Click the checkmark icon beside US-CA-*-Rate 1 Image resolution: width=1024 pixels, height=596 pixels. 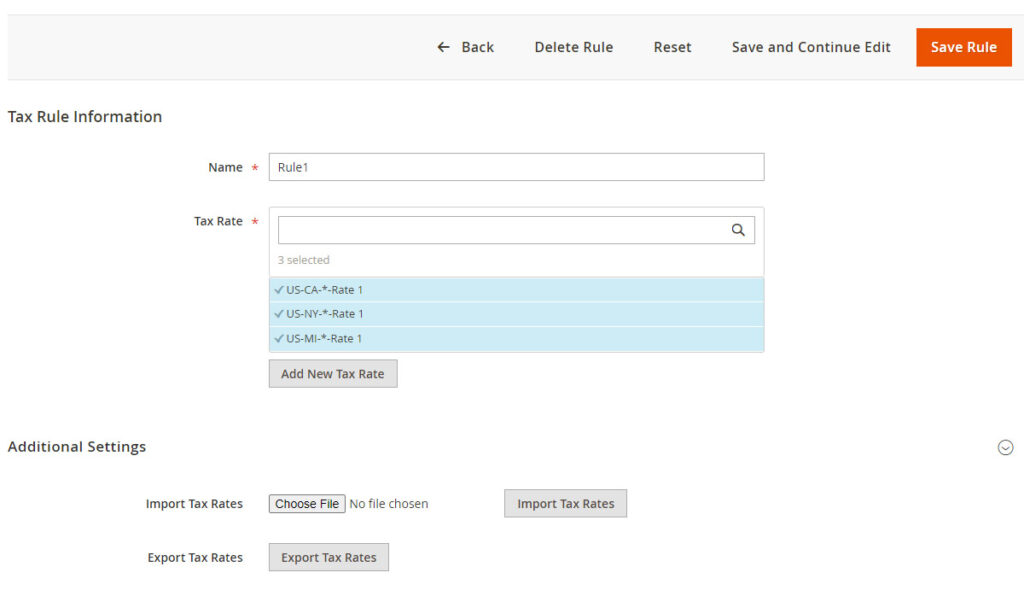(x=279, y=289)
